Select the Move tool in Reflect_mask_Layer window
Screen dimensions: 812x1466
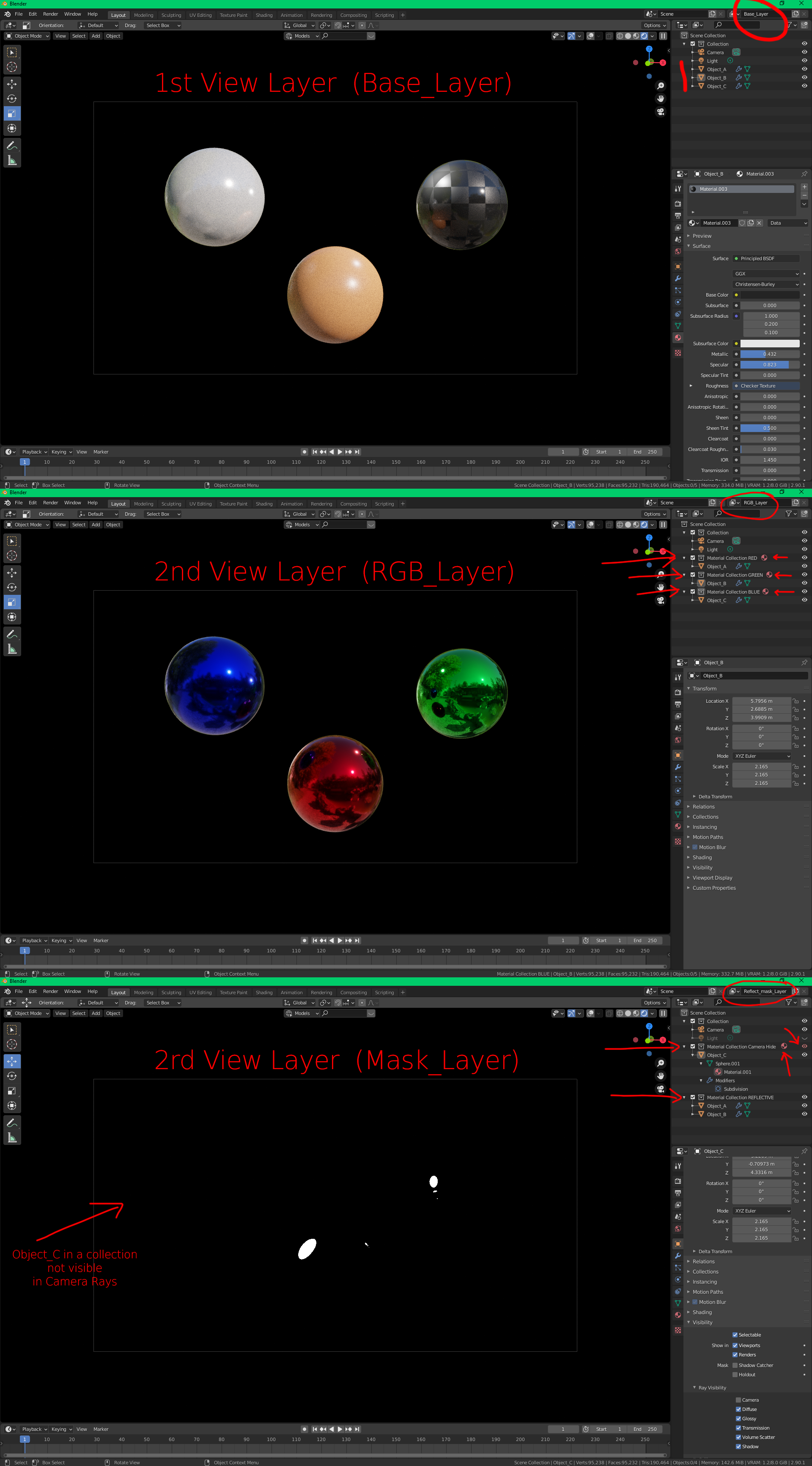pos(12,1062)
